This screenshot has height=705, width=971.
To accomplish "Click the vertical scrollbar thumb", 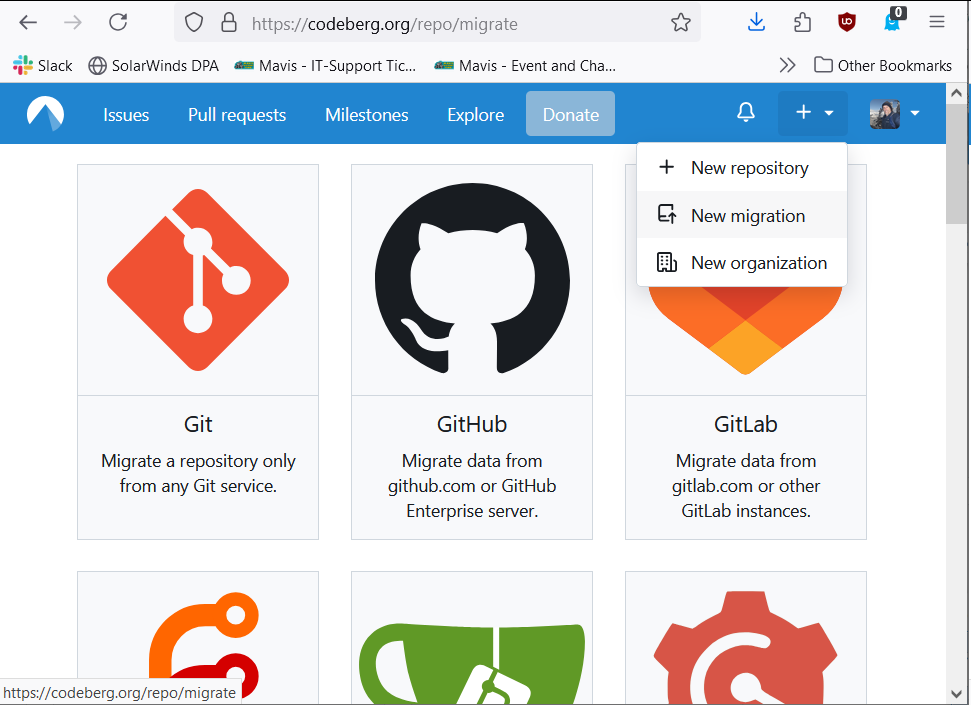I will pos(956,164).
